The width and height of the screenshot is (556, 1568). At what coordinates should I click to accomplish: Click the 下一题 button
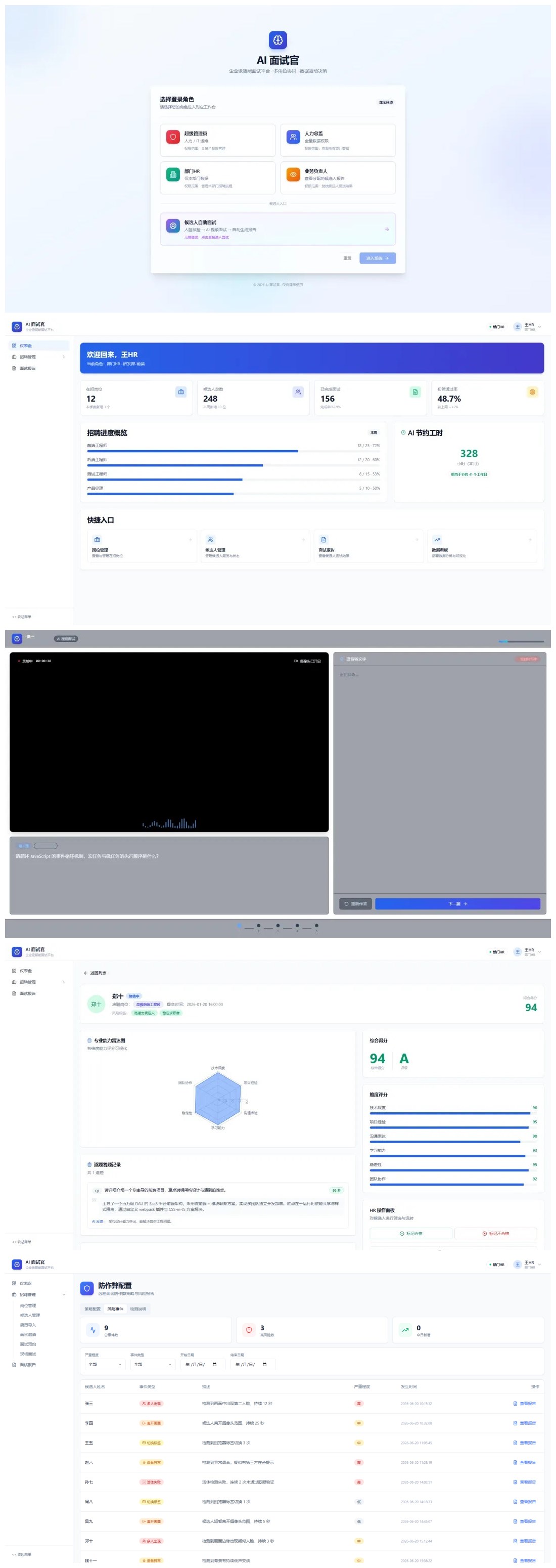pos(457,904)
